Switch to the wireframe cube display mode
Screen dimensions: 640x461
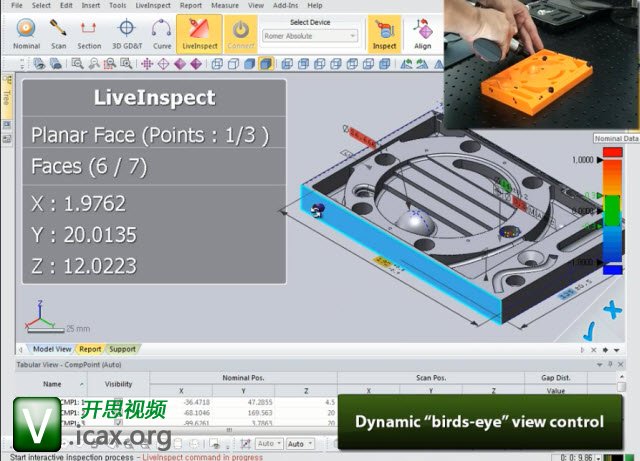[x=217, y=64]
